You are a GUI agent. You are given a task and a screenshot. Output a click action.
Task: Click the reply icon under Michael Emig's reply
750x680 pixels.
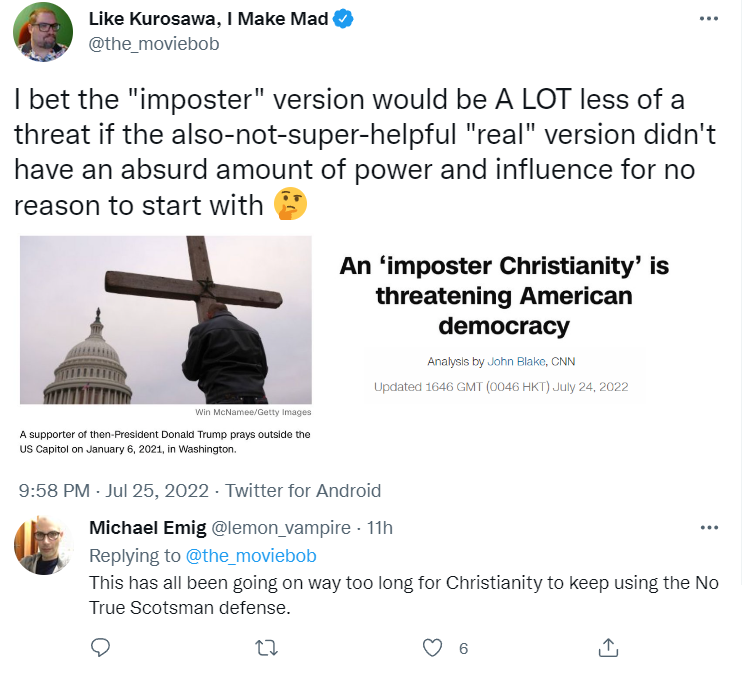click(x=100, y=648)
